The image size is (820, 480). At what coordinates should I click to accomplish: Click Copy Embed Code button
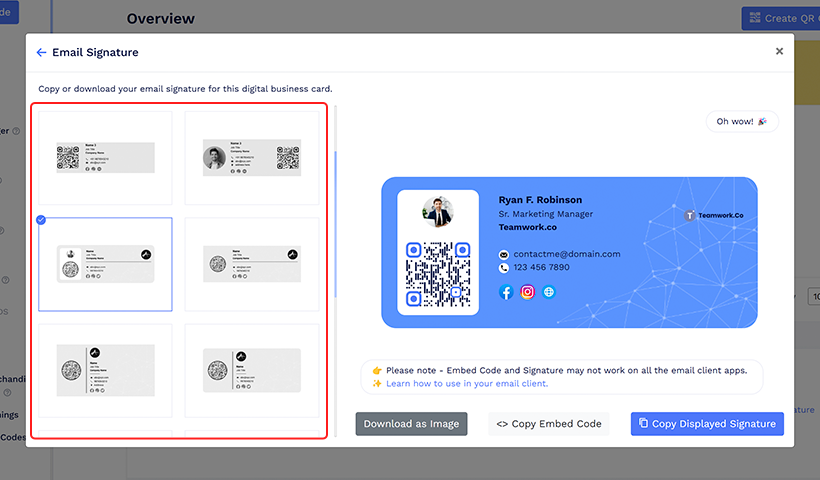tap(549, 424)
